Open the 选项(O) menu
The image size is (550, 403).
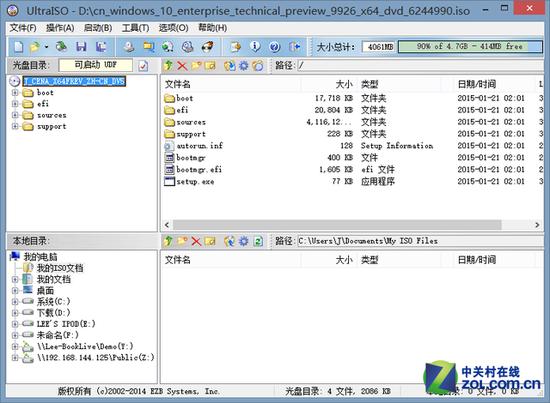click(173, 28)
